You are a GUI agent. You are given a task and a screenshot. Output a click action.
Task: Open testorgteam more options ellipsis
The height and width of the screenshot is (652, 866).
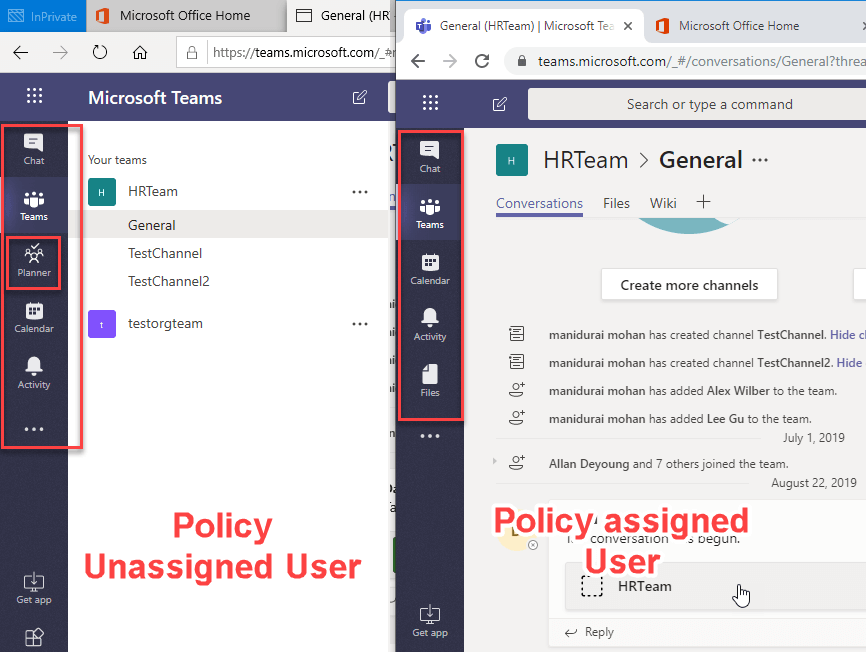point(360,324)
